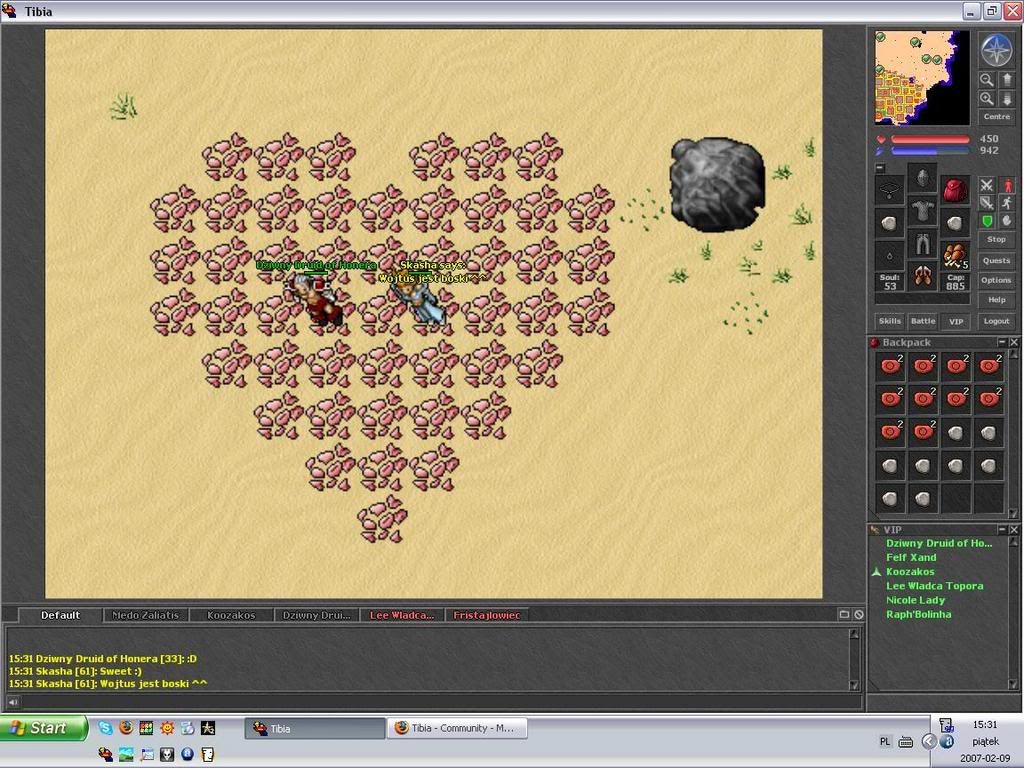Switch to the Fristajlowiec chat tab
Viewport: 1024px width, 768px height.
[x=487, y=615]
